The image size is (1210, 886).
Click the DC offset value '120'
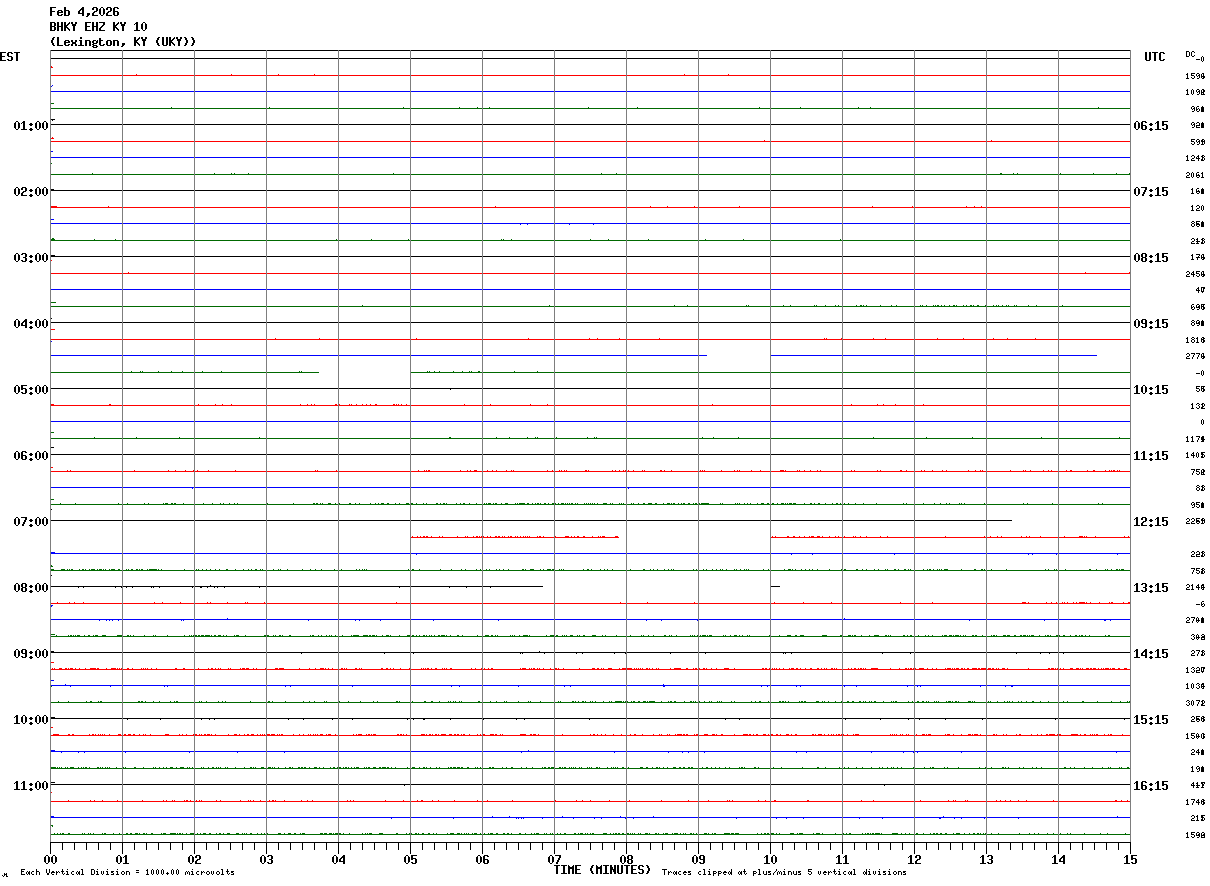point(1197,208)
